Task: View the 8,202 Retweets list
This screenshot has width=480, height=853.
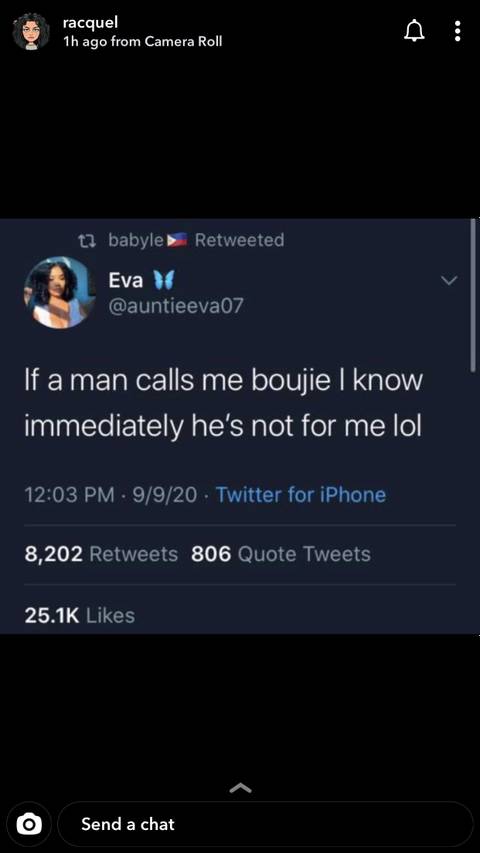Action: (x=101, y=554)
